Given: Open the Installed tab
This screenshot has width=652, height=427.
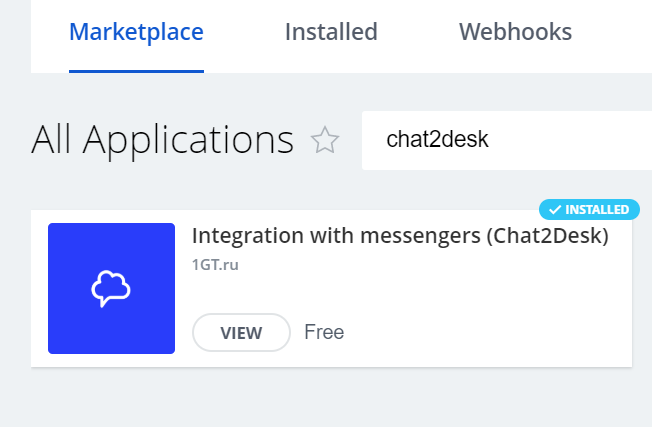Looking at the screenshot, I should [x=331, y=32].
